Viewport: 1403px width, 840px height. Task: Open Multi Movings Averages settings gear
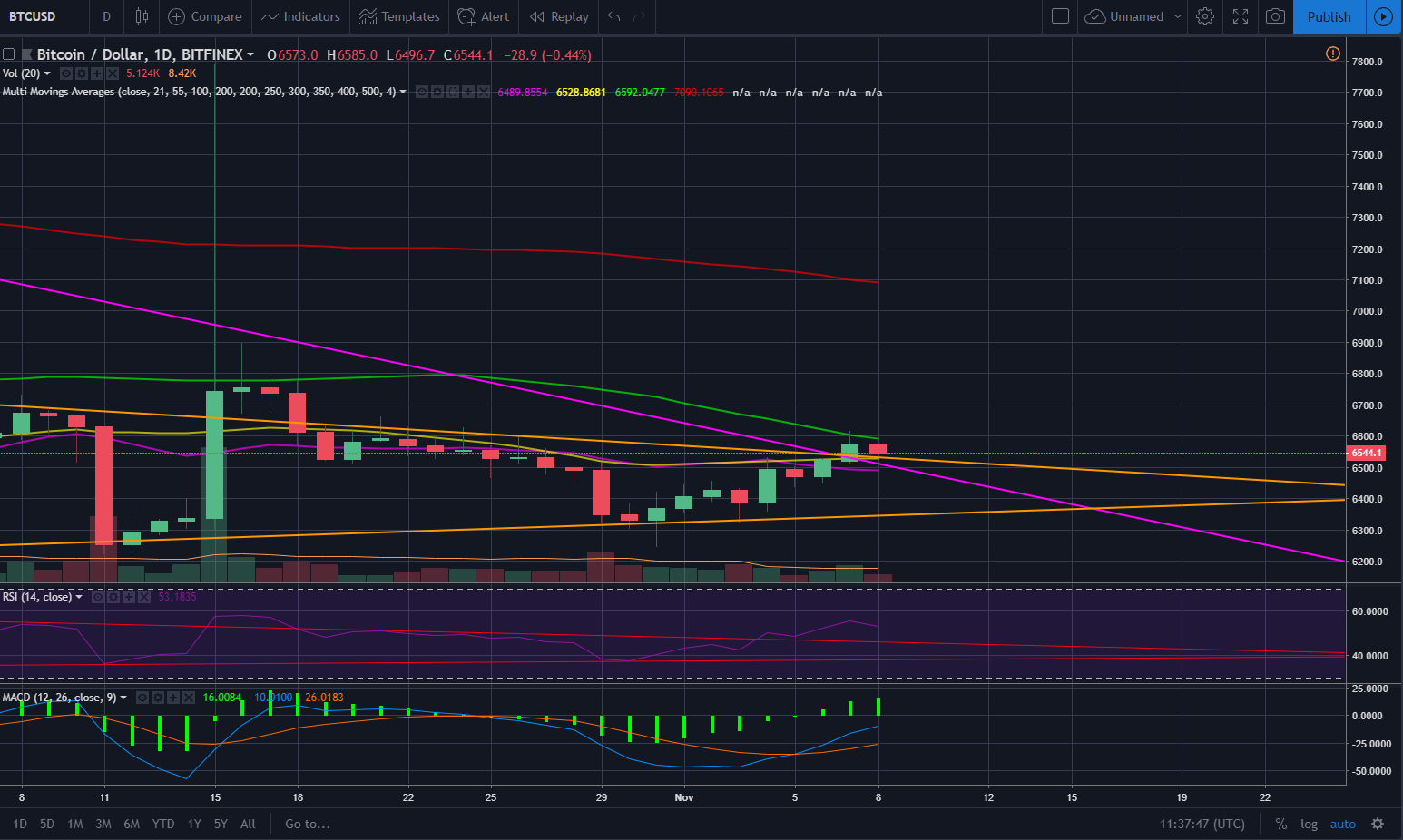[x=437, y=92]
